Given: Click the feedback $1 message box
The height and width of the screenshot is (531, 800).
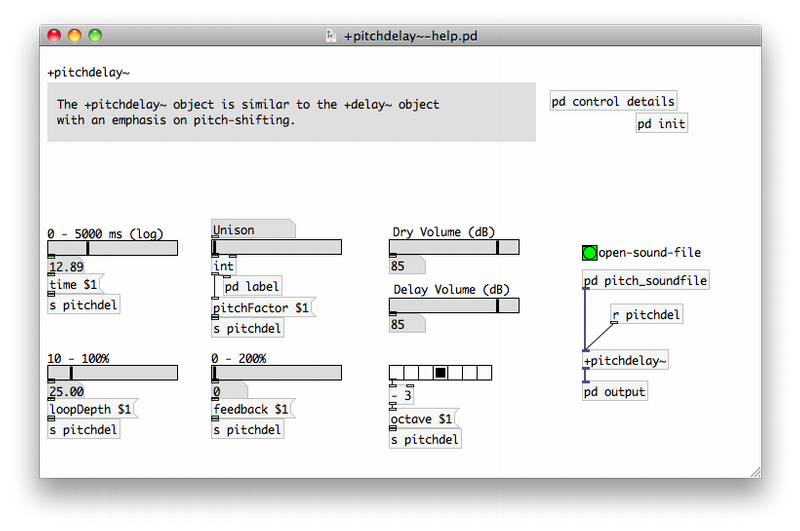Looking at the screenshot, I should tap(253, 409).
